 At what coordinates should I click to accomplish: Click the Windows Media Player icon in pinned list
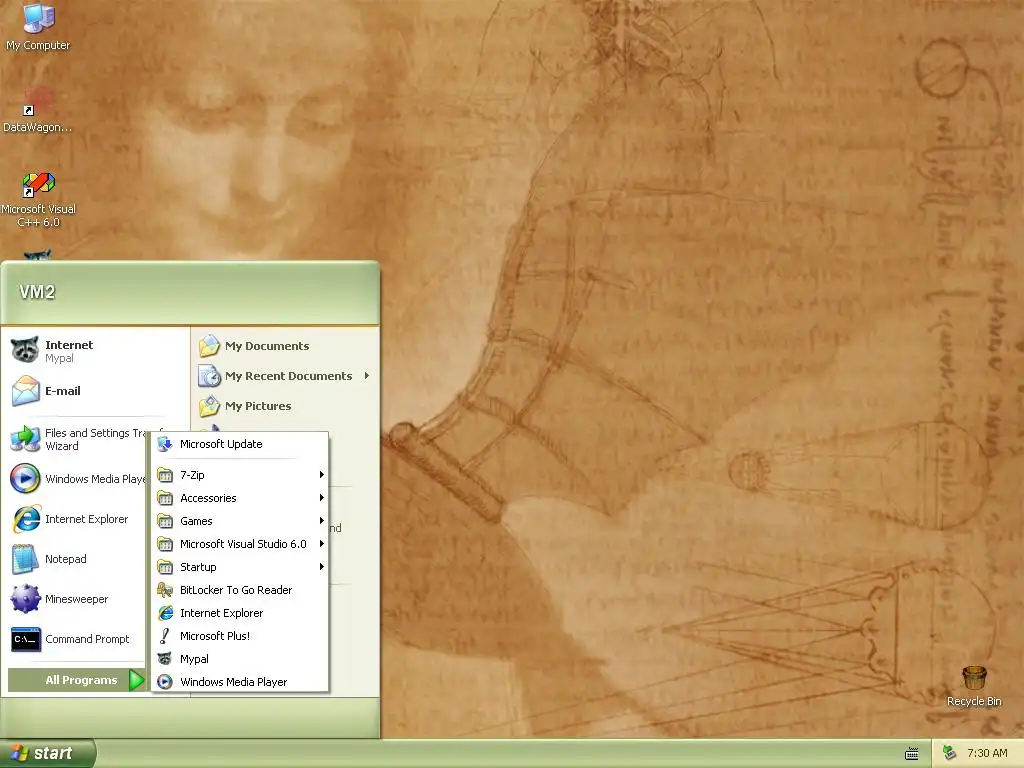click(x=25, y=479)
